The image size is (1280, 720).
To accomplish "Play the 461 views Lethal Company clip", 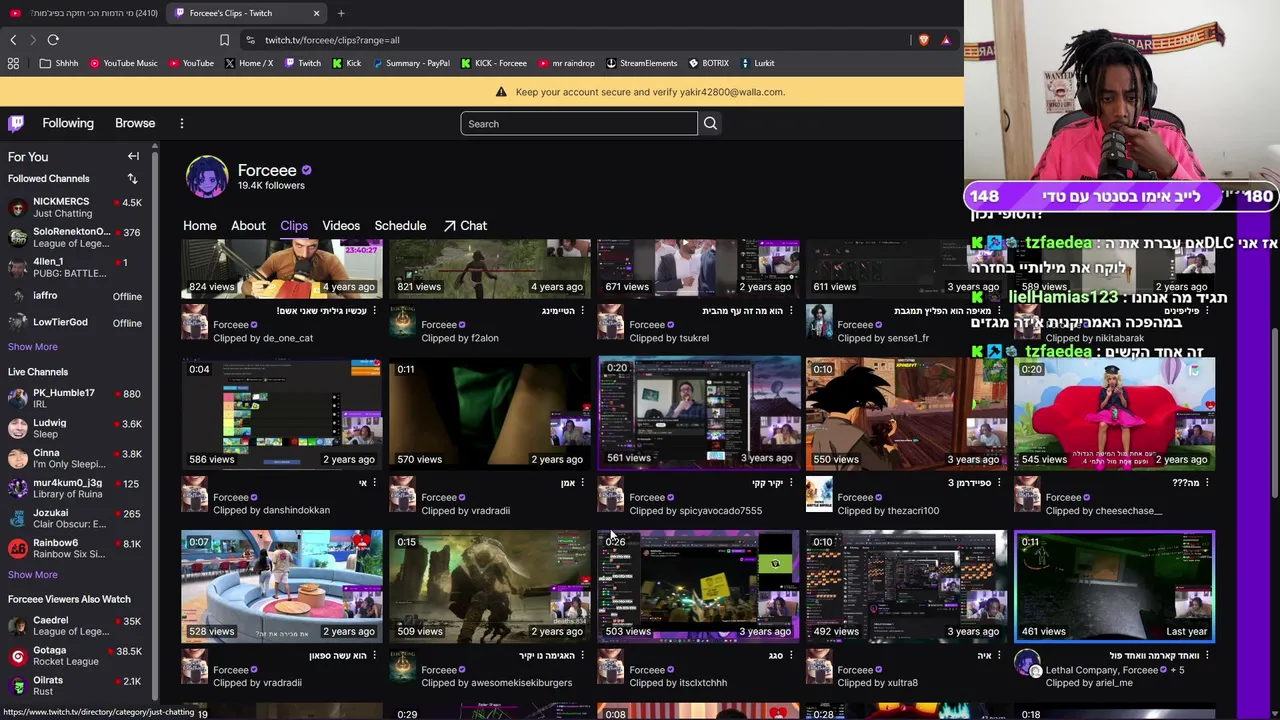I will (1114, 586).
